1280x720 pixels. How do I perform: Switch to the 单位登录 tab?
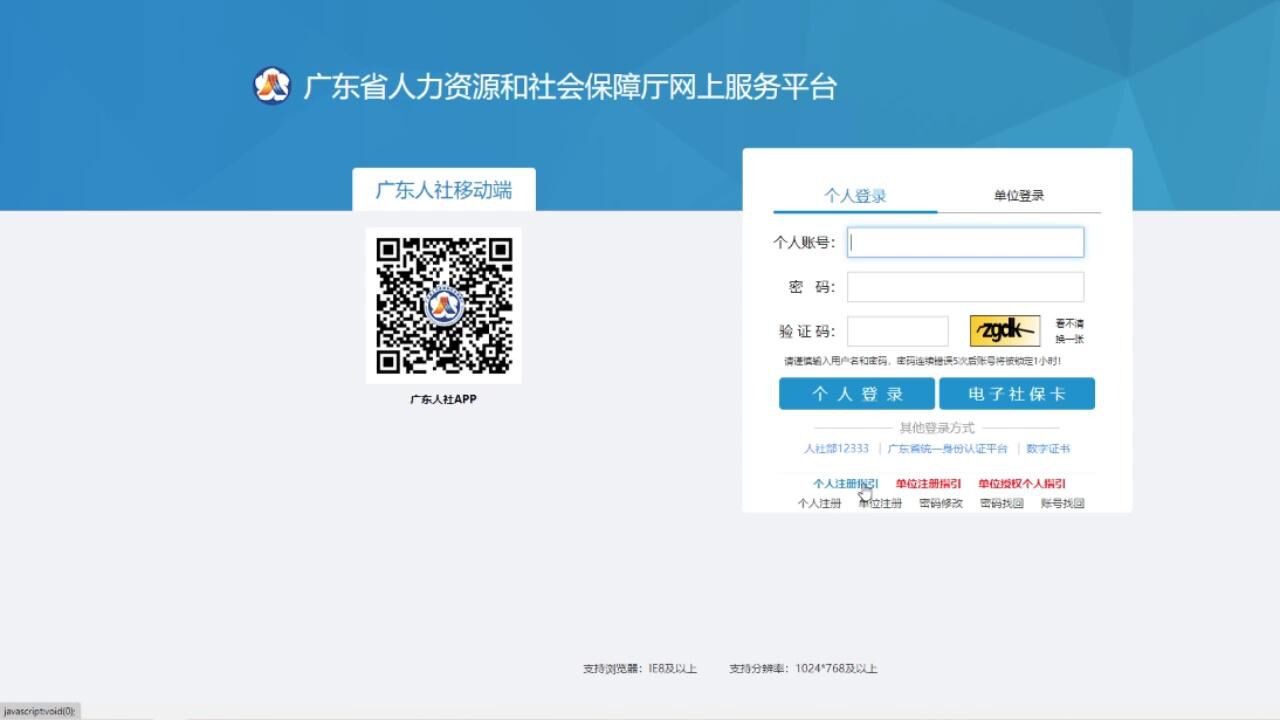tap(1018, 194)
